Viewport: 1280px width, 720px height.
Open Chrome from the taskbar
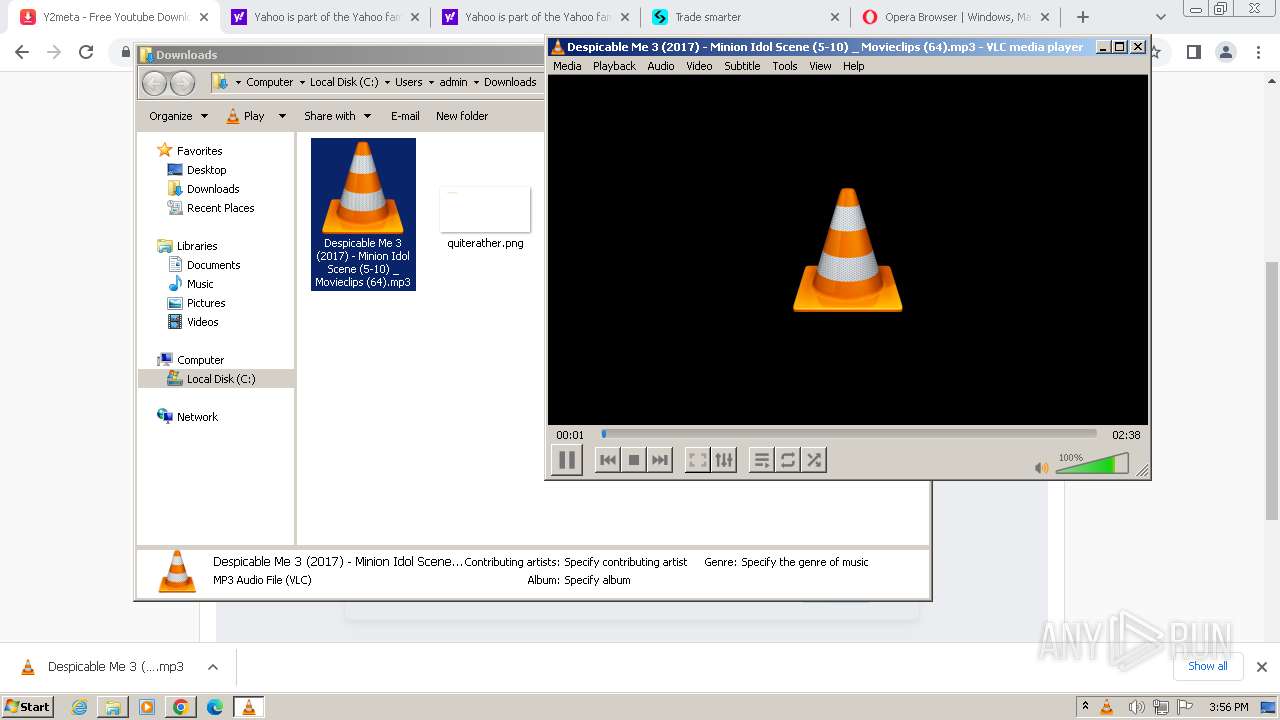(x=181, y=707)
